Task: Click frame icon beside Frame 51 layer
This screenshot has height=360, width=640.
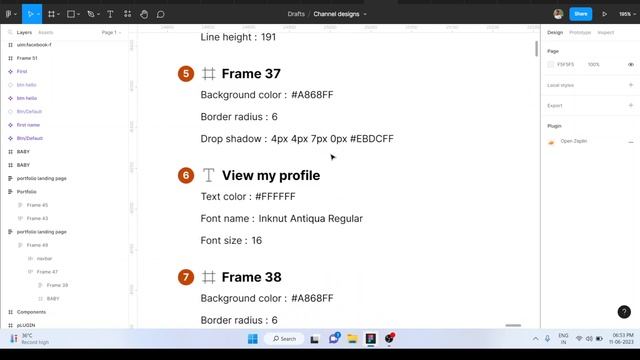Action: click(x=10, y=58)
